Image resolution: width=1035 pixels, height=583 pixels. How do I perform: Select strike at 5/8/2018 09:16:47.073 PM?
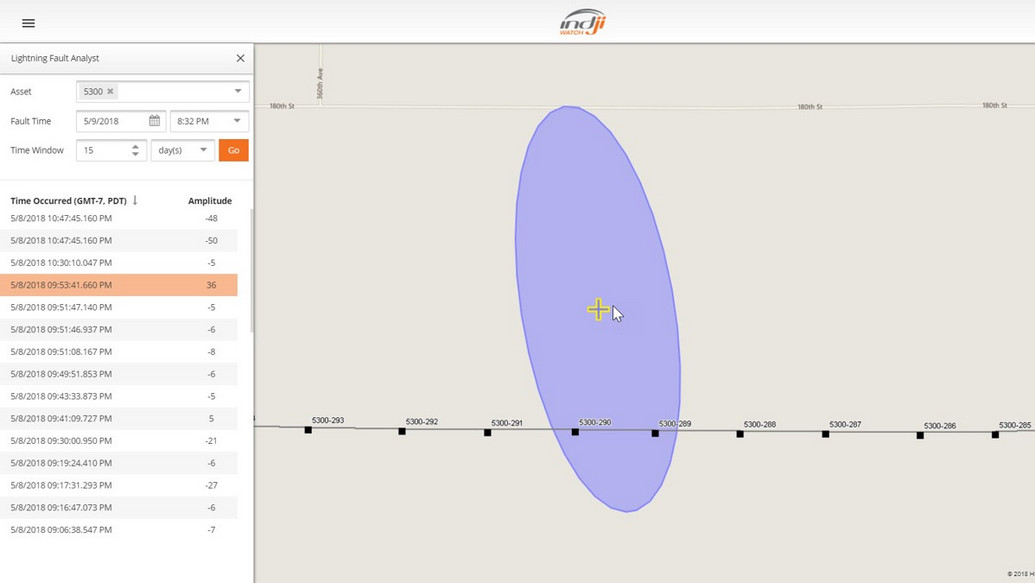click(119, 508)
